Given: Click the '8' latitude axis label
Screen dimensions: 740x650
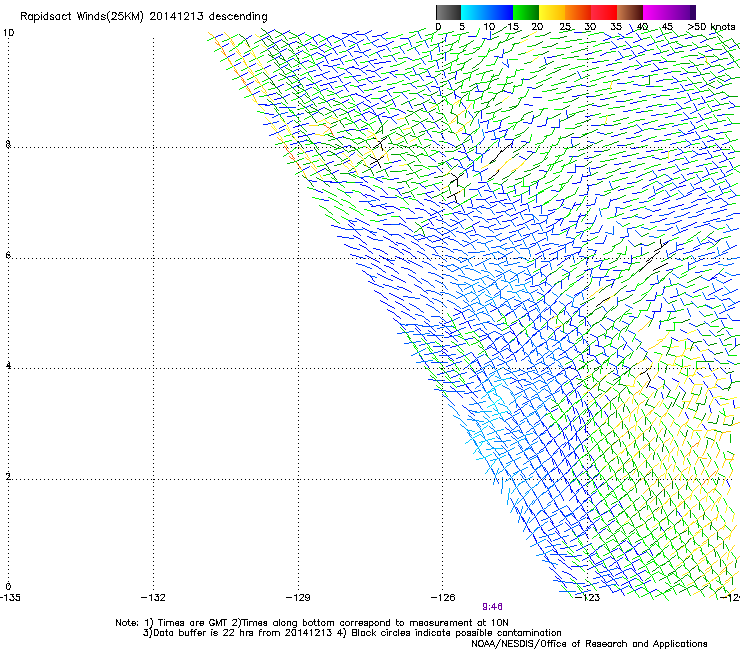Looking at the screenshot, I should pos(8,144).
